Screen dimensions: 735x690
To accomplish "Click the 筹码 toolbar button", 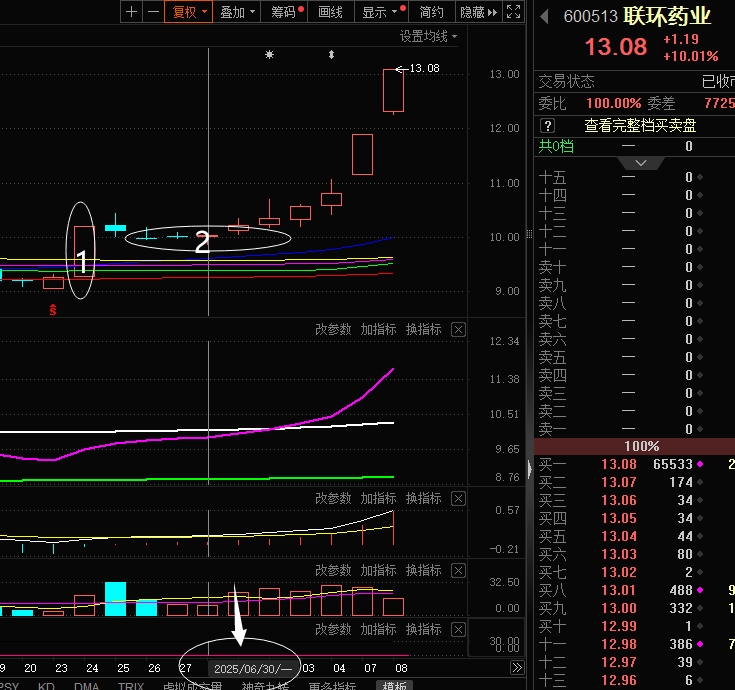I will click(286, 12).
